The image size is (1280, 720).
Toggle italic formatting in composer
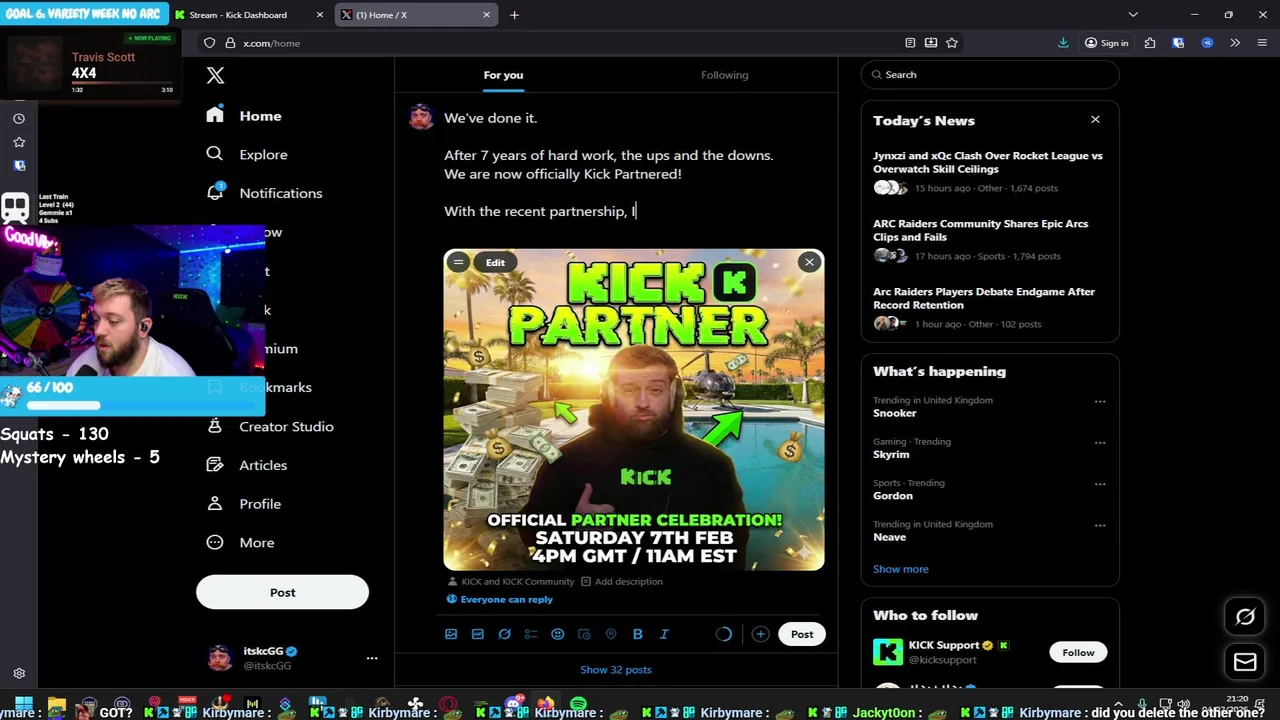click(x=664, y=634)
